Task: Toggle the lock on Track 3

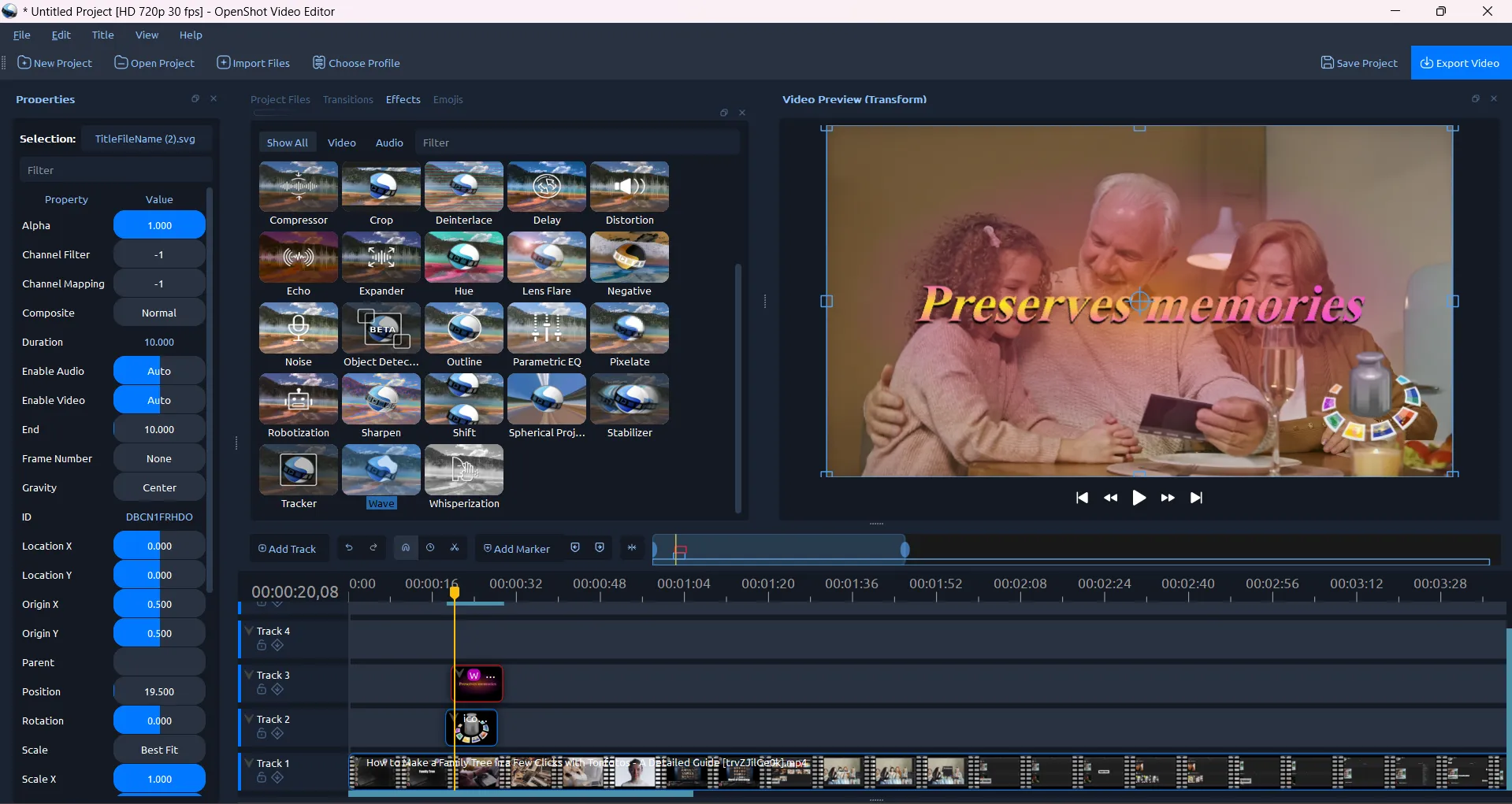Action: click(262, 690)
